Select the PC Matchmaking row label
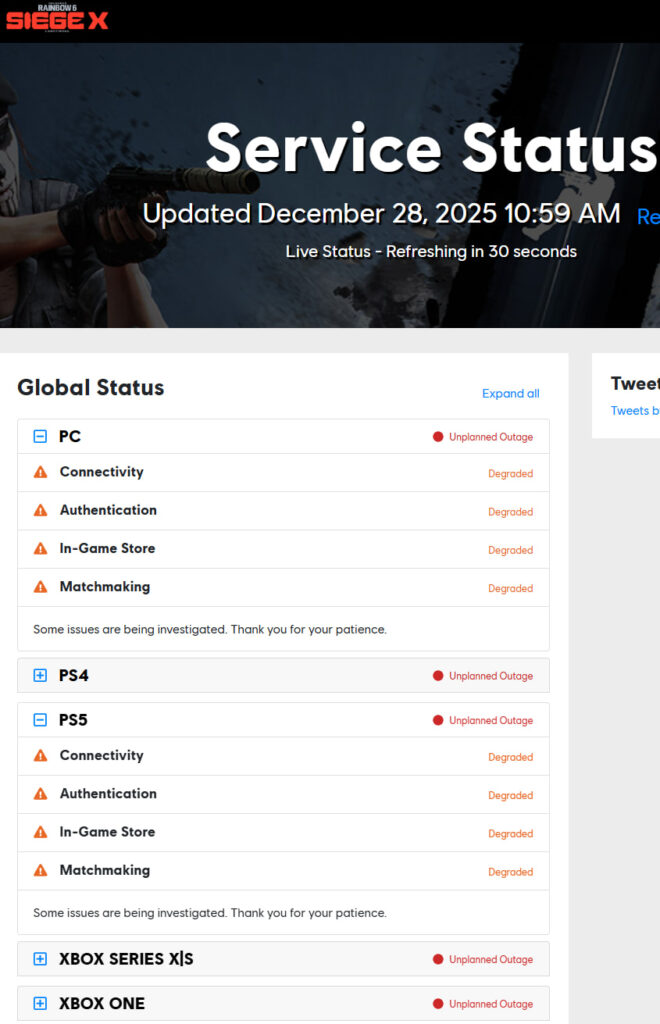This screenshot has height=1024, width=660. click(x=104, y=587)
